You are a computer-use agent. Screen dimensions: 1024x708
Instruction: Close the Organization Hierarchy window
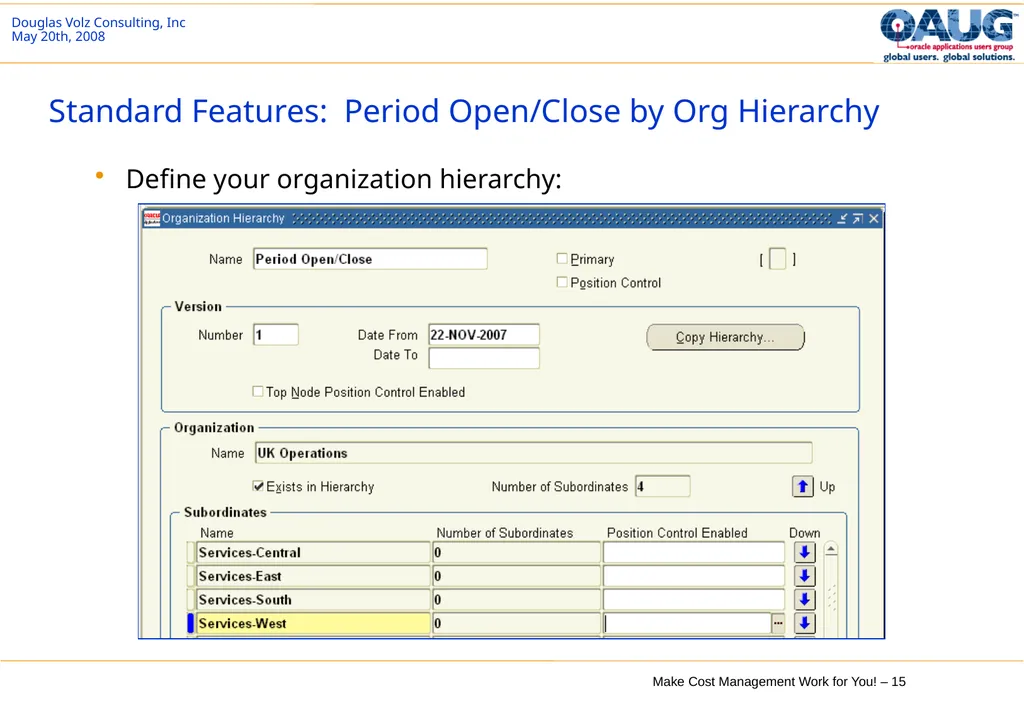pyautogui.click(x=874, y=219)
